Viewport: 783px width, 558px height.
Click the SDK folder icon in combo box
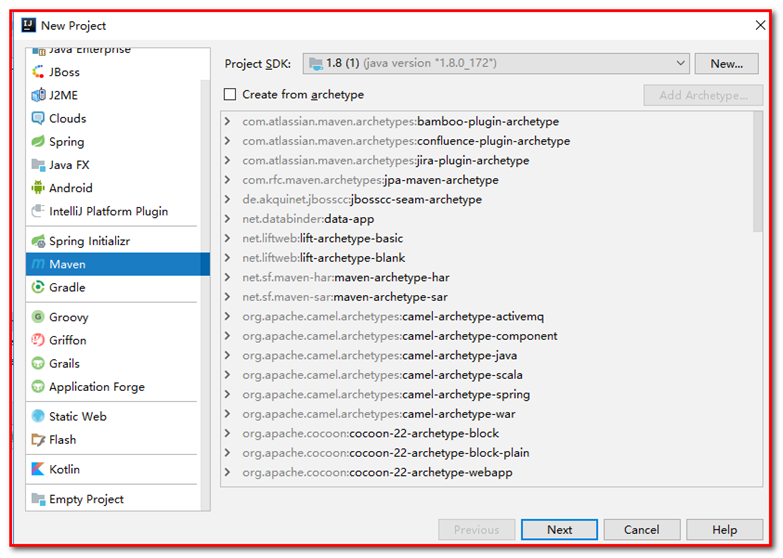coord(316,63)
